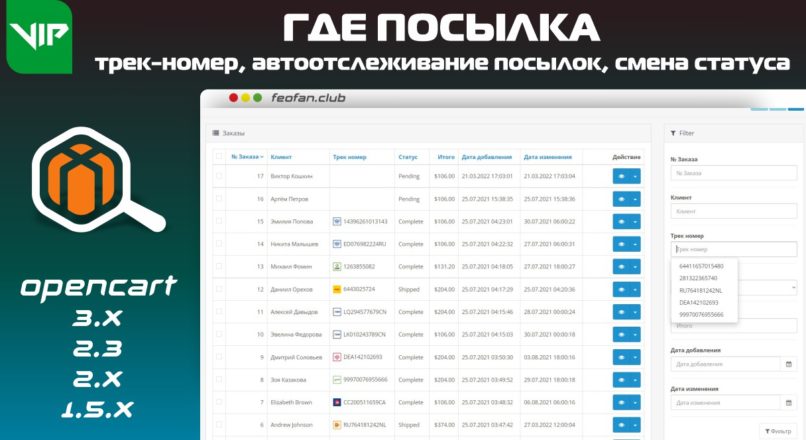Viewport: 806px width, 440px height.
Task: Open eye view for order 11
Action: (621, 312)
